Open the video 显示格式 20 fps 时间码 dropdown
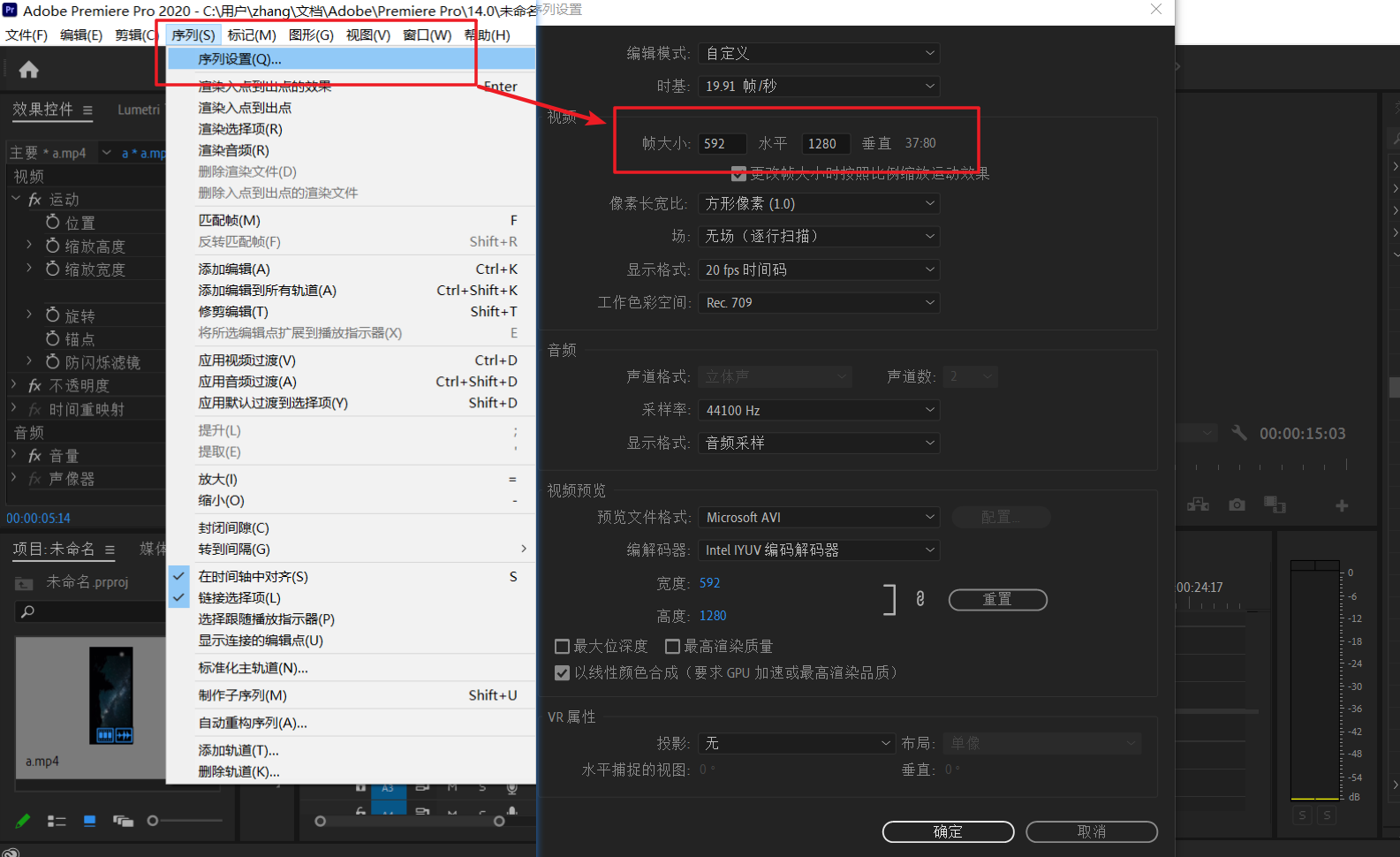 [x=819, y=269]
